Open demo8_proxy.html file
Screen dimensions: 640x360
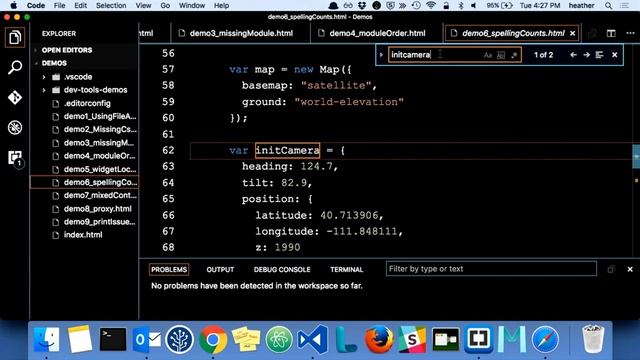[x=97, y=209]
